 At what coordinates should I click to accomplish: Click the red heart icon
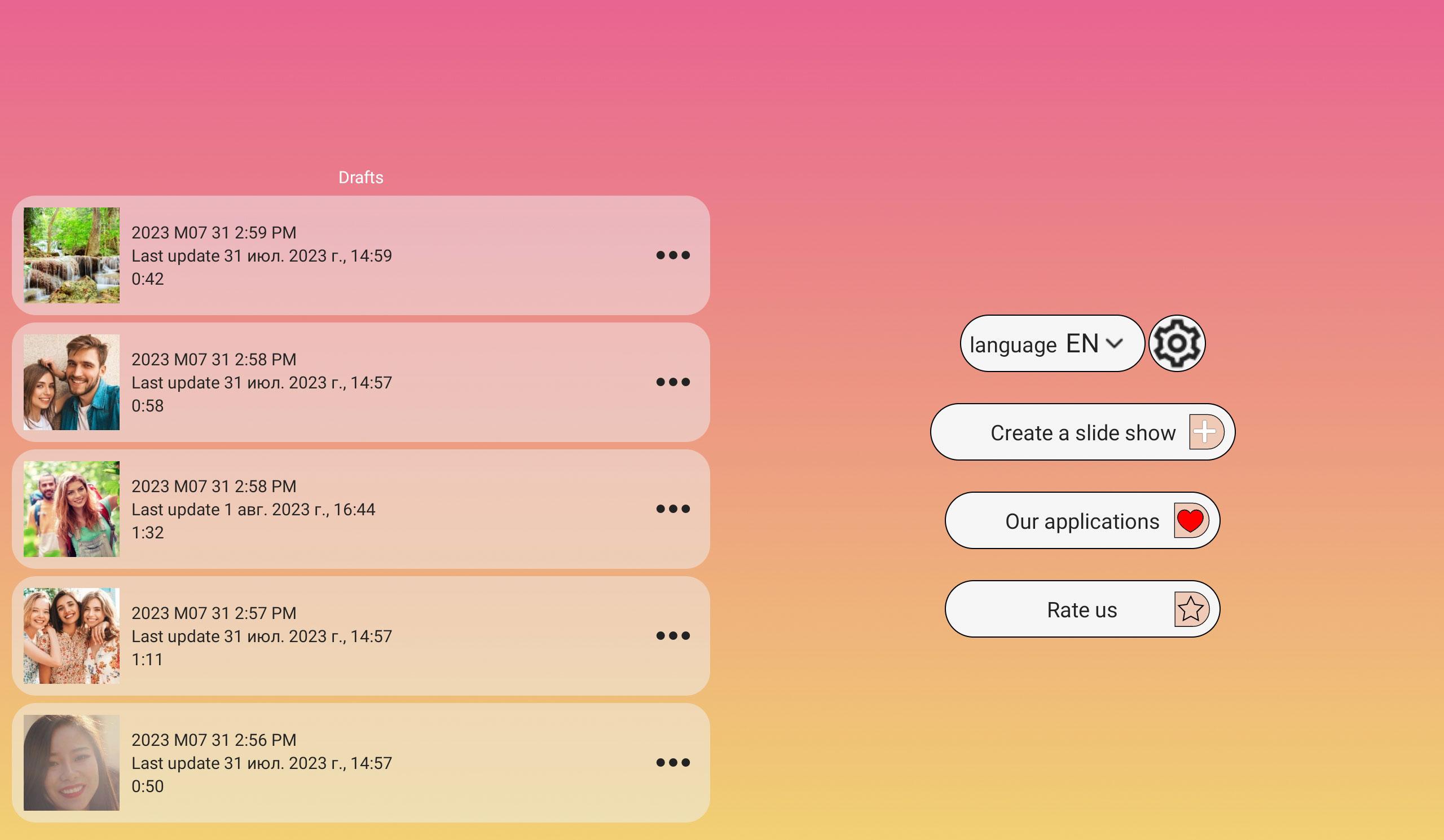click(x=1191, y=520)
